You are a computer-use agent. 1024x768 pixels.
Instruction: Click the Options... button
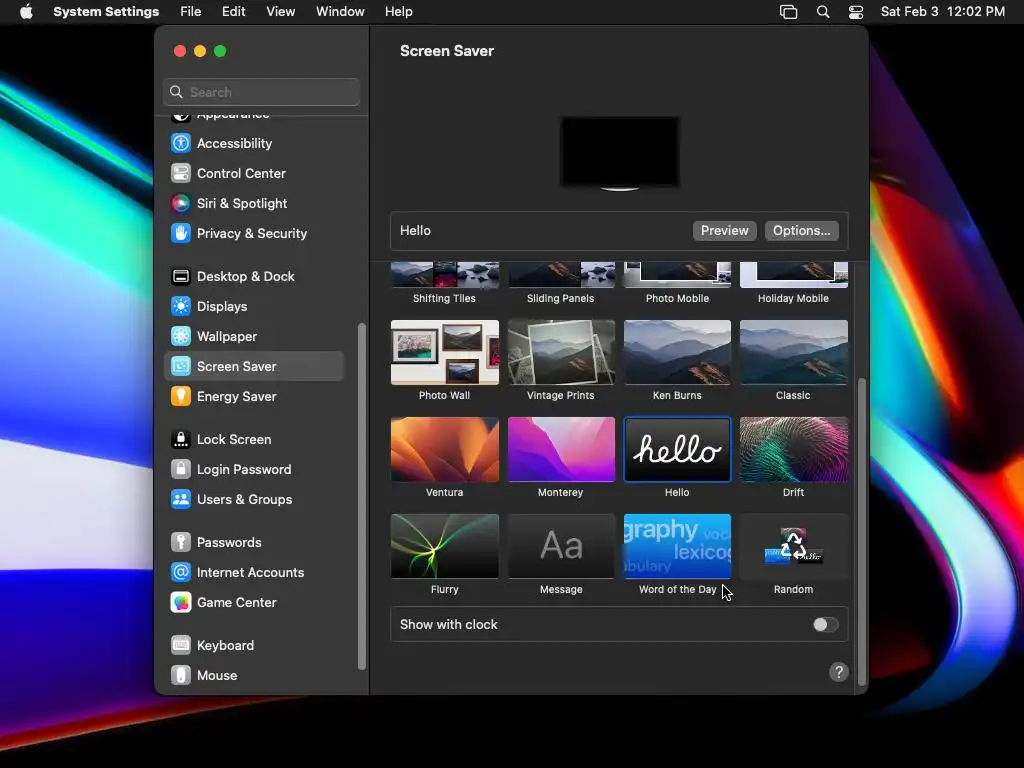[801, 231]
